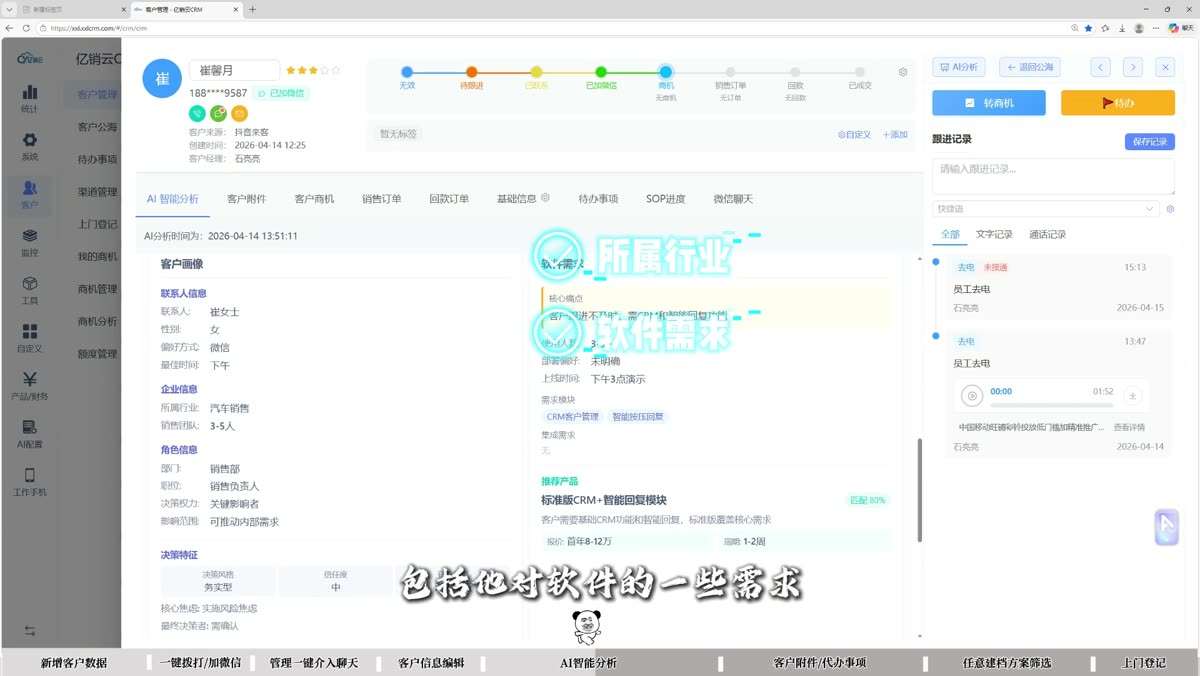This screenshot has width=1200, height=676.
Task: Open 客户公海 in the side menu
Action: tap(98, 127)
